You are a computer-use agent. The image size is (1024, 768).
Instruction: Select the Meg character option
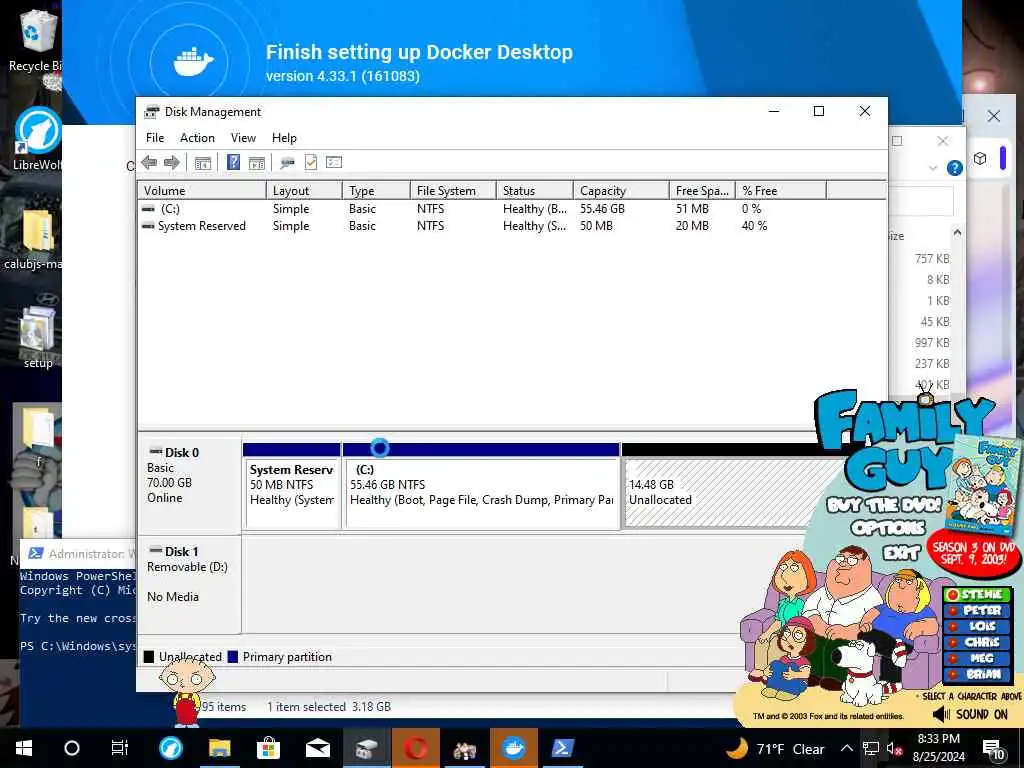pyautogui.click(x=977, y=658)
